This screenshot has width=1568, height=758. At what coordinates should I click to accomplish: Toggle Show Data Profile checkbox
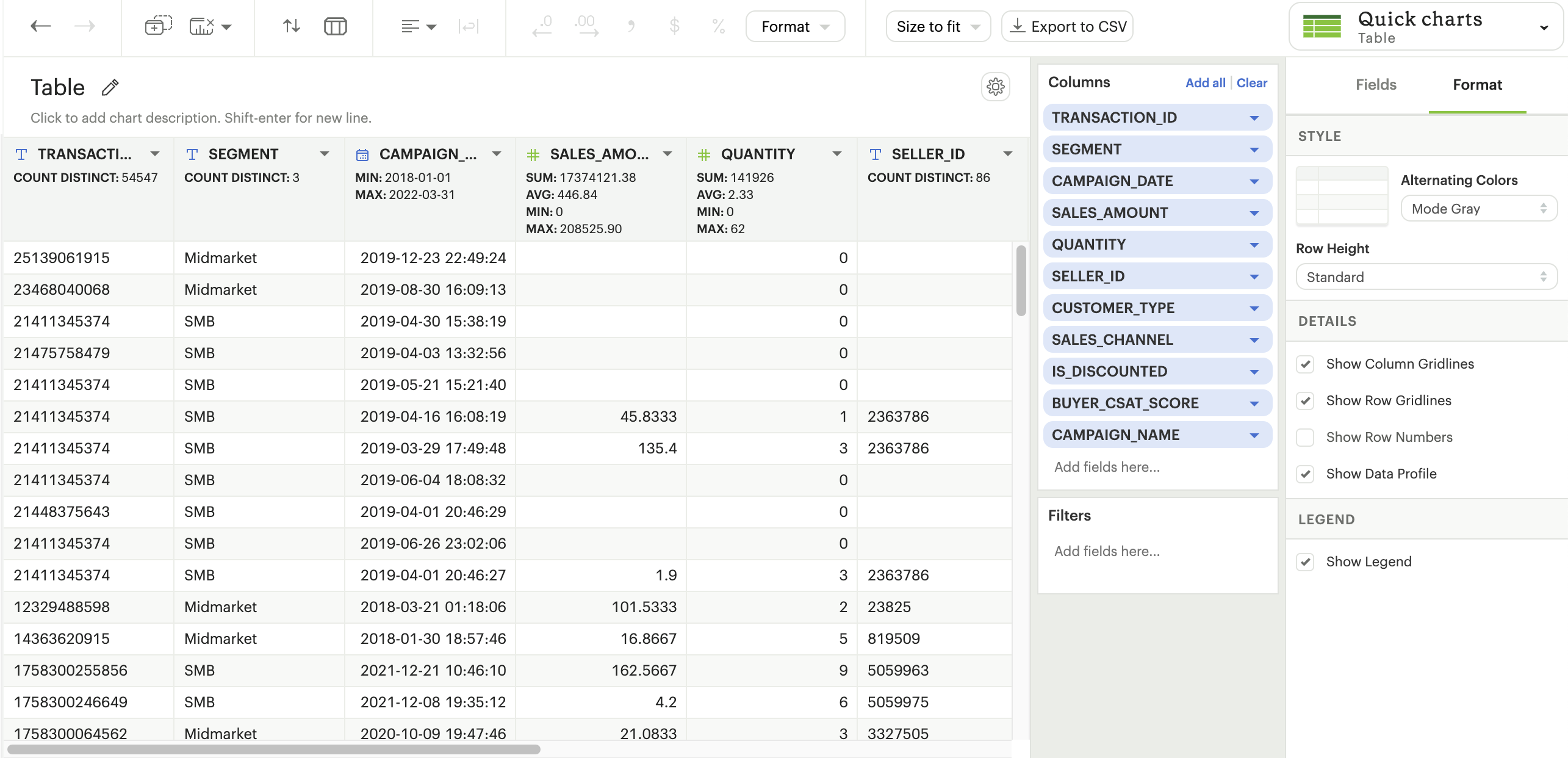pos(1305,474)
